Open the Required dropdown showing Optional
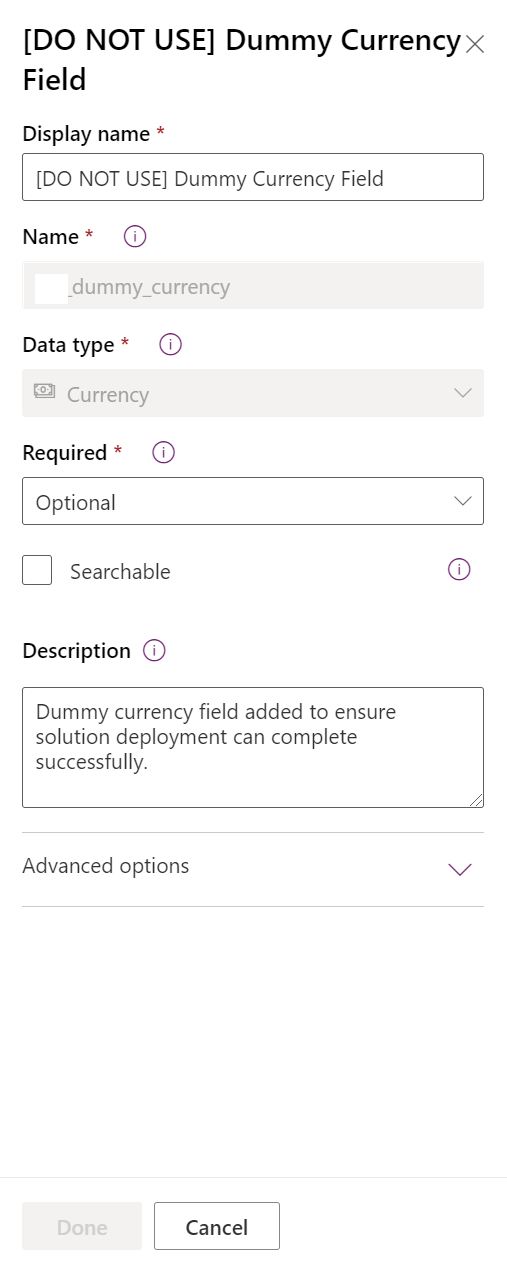This screenshot has width=507, height=1272. tap(253, 501)
